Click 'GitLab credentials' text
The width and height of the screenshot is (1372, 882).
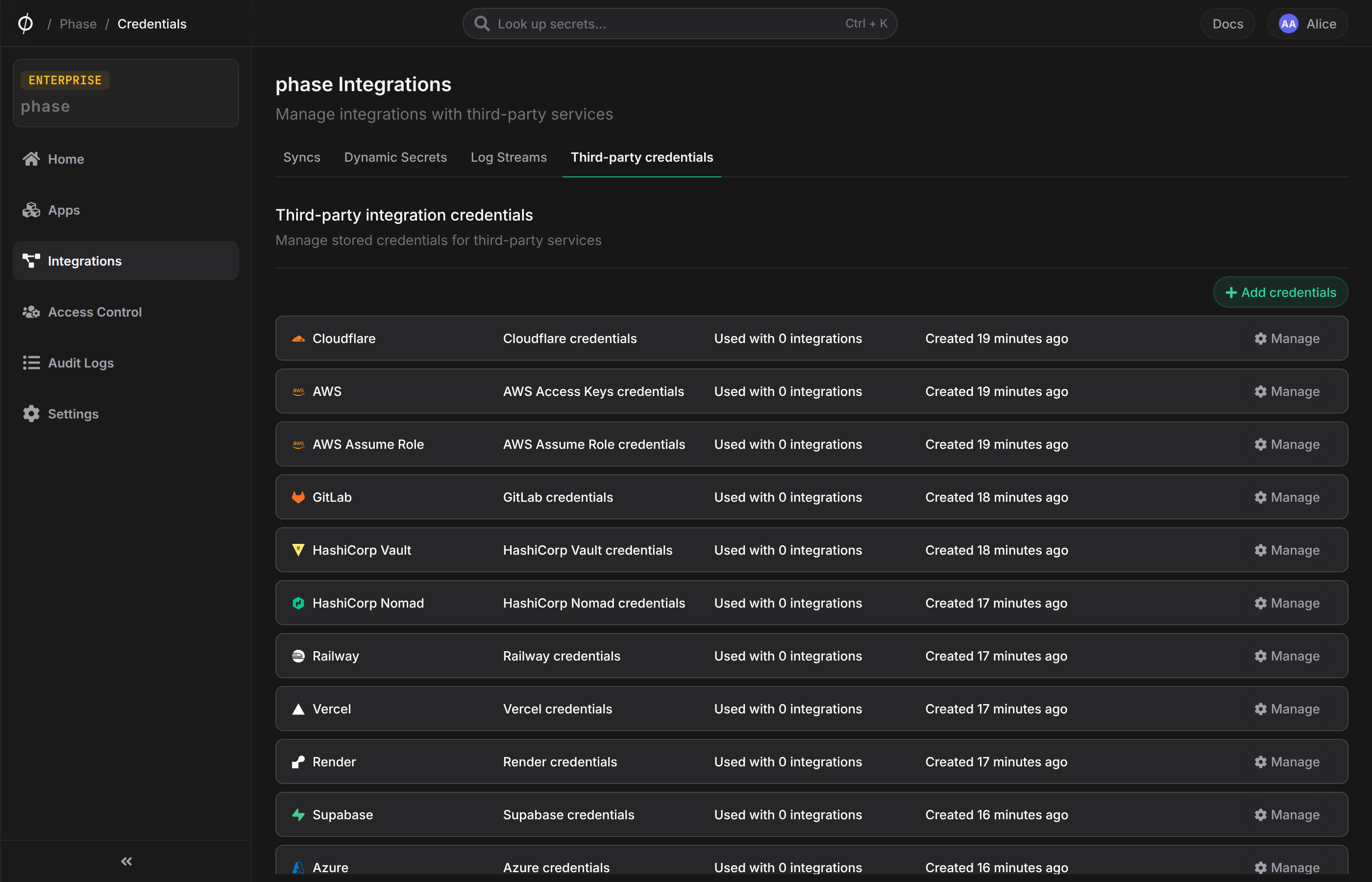(x=558, y=497)
